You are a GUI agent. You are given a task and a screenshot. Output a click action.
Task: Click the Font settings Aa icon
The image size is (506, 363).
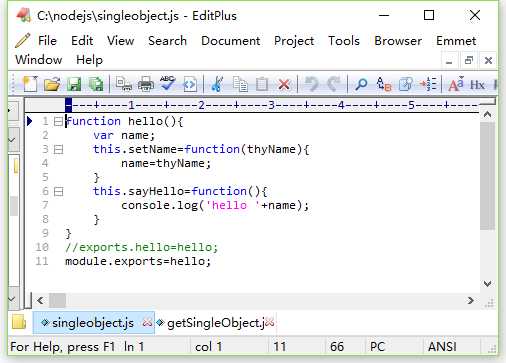pos(456,84)
